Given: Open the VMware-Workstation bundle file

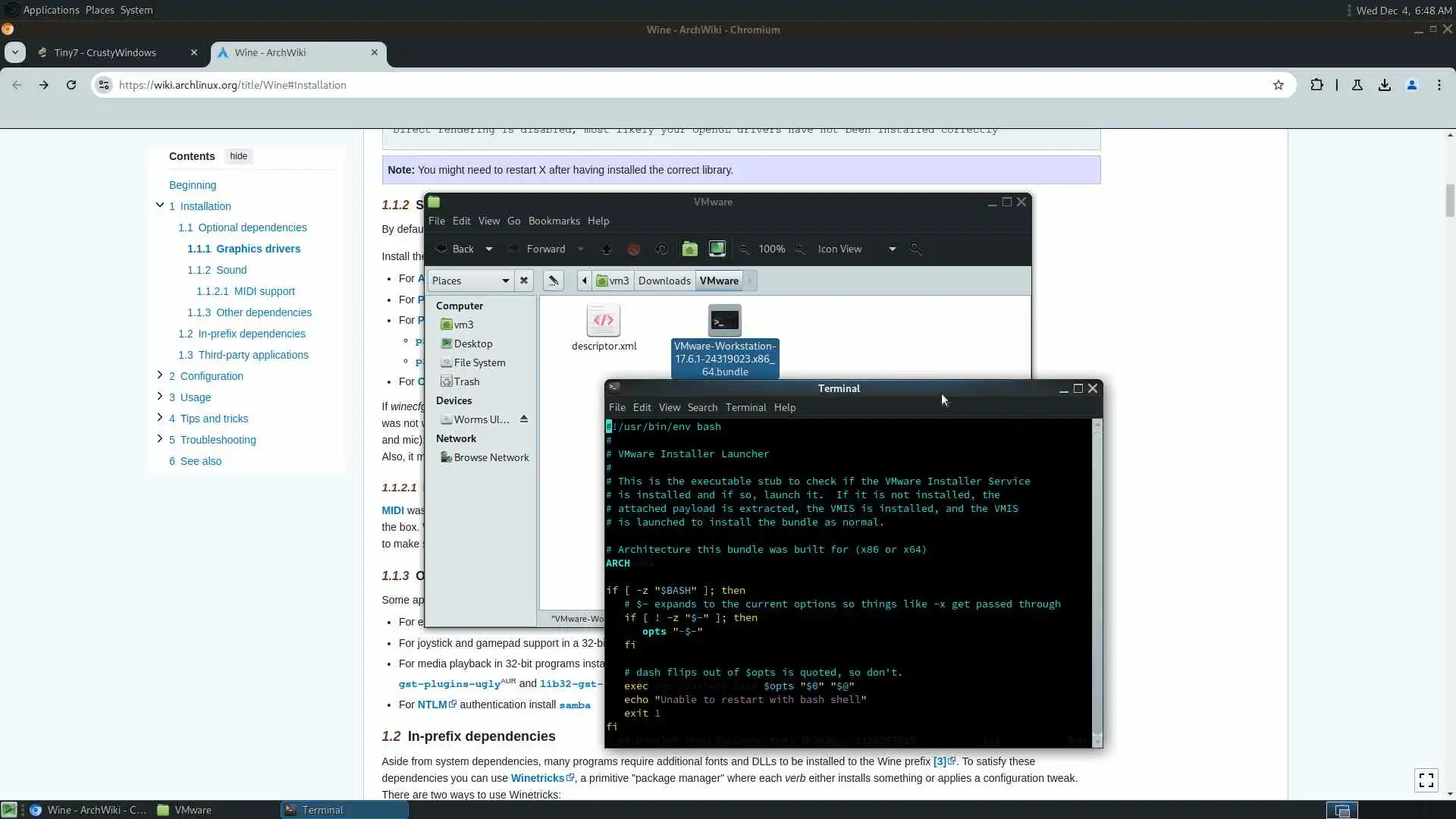Looking at the screenshot, I should (724, 322).
